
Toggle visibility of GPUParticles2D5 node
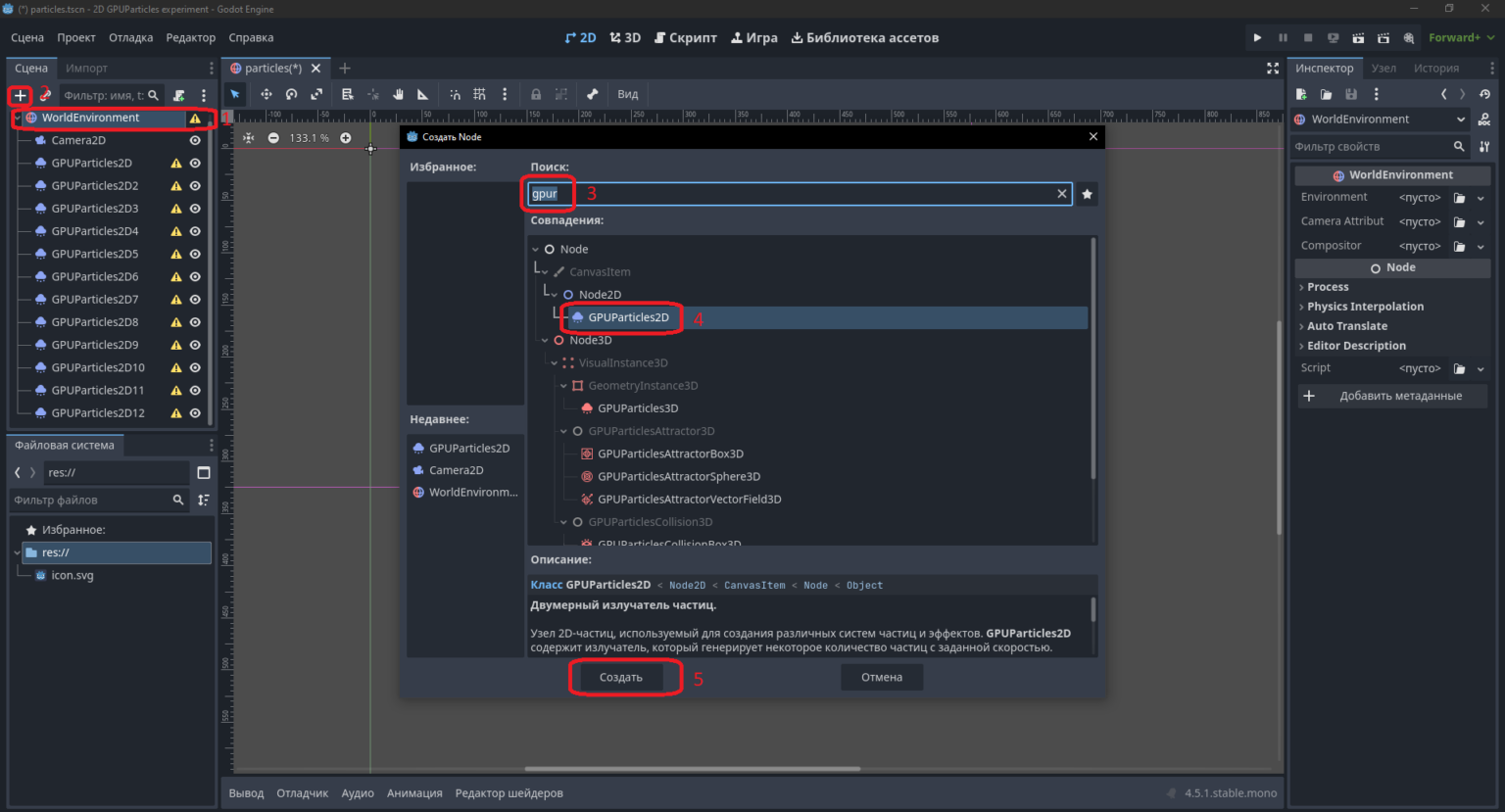point(195,254)
